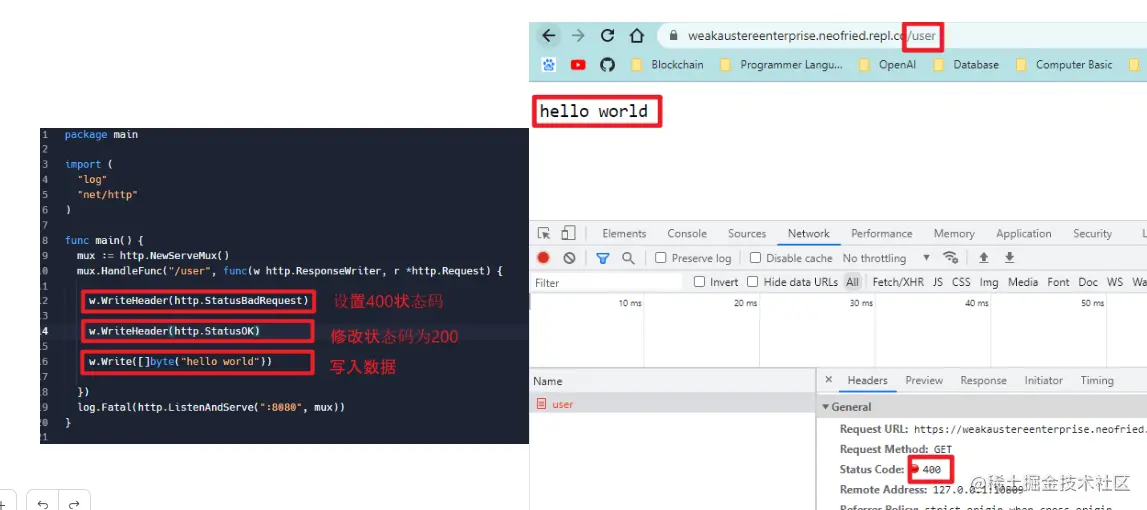Open the Blockchain bookmark folder
1147x510 pixels.
[669, 64]
